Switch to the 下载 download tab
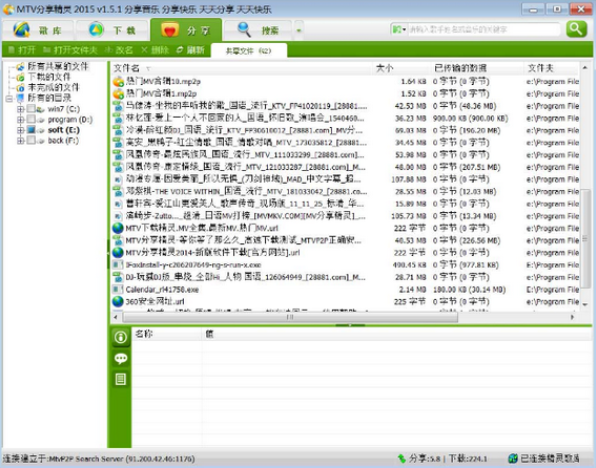This screenshot has width=596, height=468. click(x=112, y=30)
